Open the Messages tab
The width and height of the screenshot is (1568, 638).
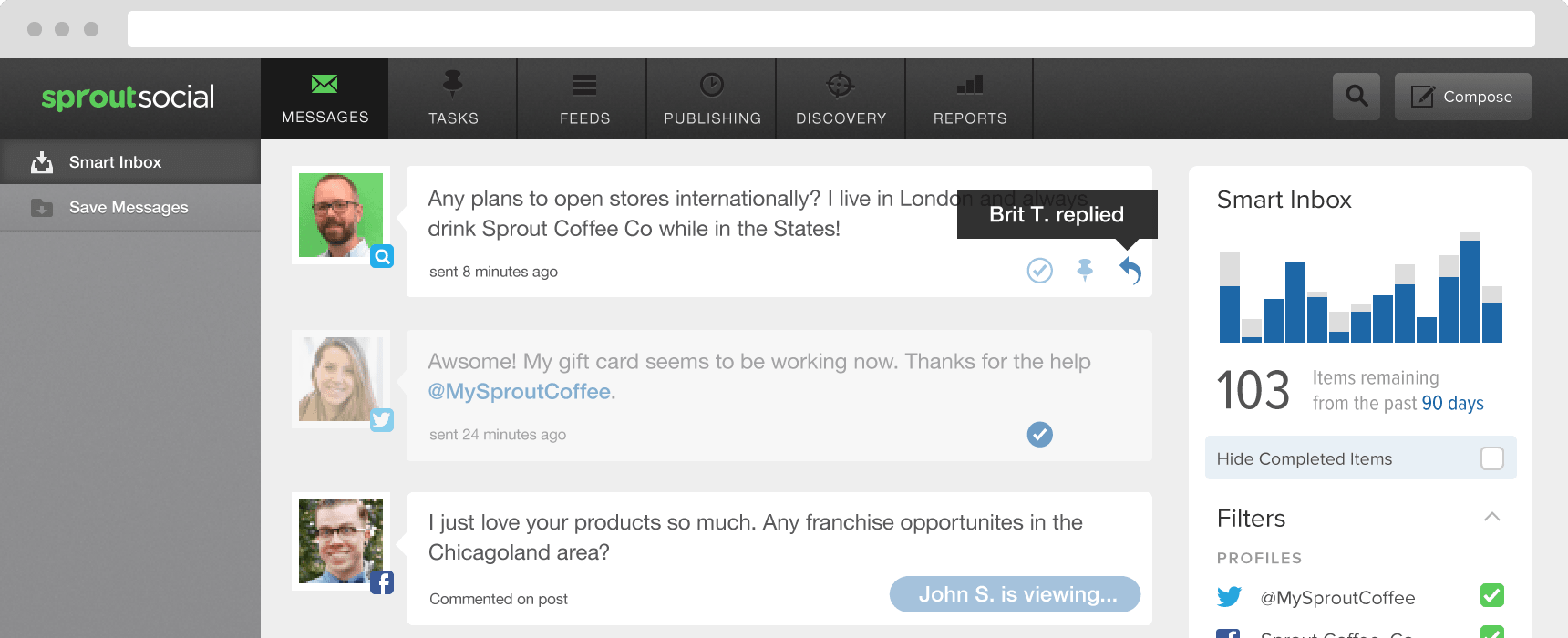pos(325,98)
